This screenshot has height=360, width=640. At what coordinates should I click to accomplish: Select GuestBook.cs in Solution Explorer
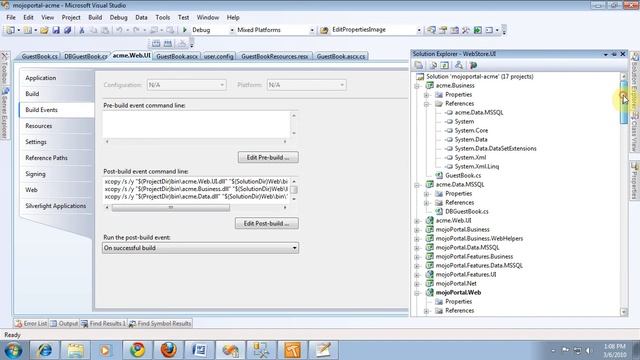pyautogui.click(x=463, y=176)
